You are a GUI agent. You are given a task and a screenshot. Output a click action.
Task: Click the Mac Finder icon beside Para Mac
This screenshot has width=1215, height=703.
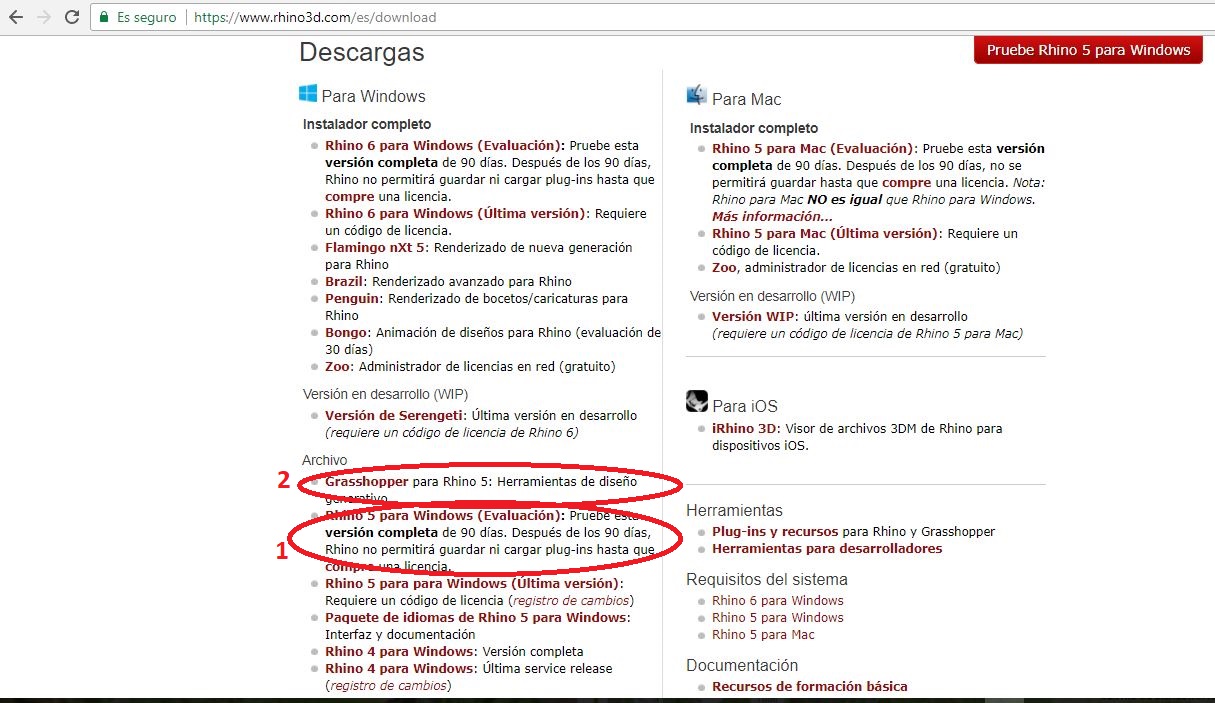pos(697,95)
